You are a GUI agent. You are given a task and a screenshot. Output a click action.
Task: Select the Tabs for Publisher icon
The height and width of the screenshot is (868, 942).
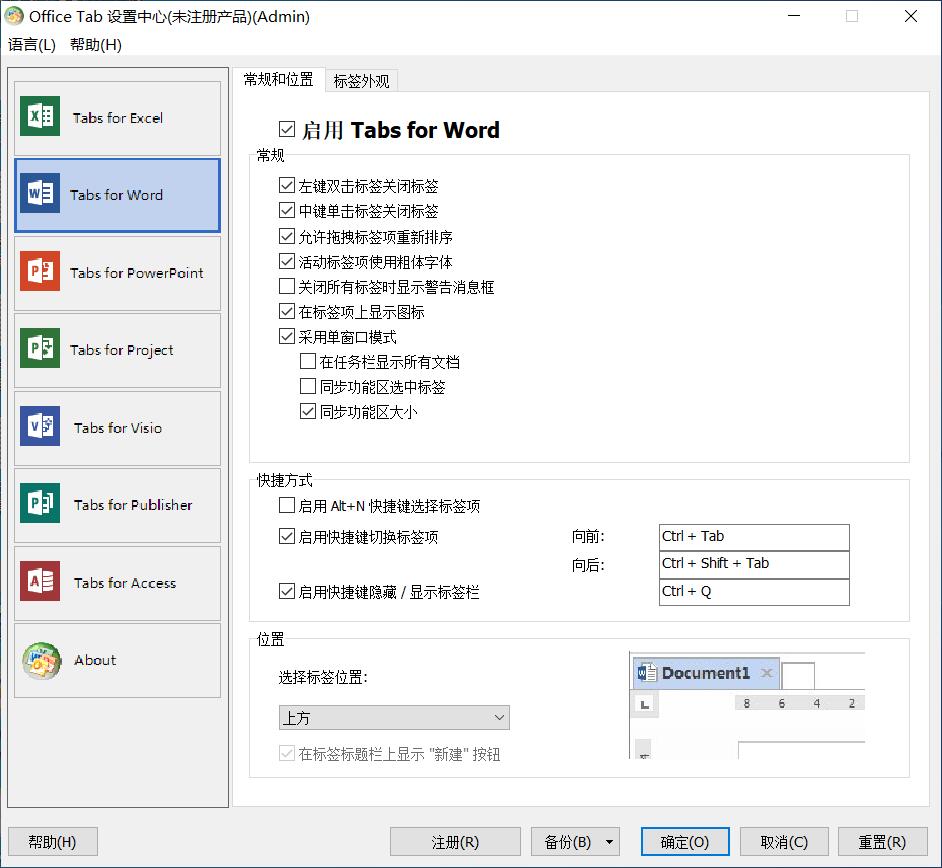[x=40, y=504]
